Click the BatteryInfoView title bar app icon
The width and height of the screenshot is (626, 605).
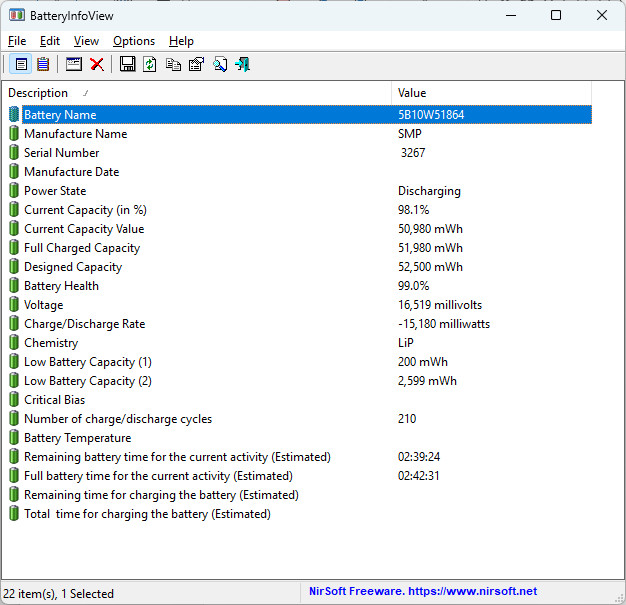click(17, 16)
